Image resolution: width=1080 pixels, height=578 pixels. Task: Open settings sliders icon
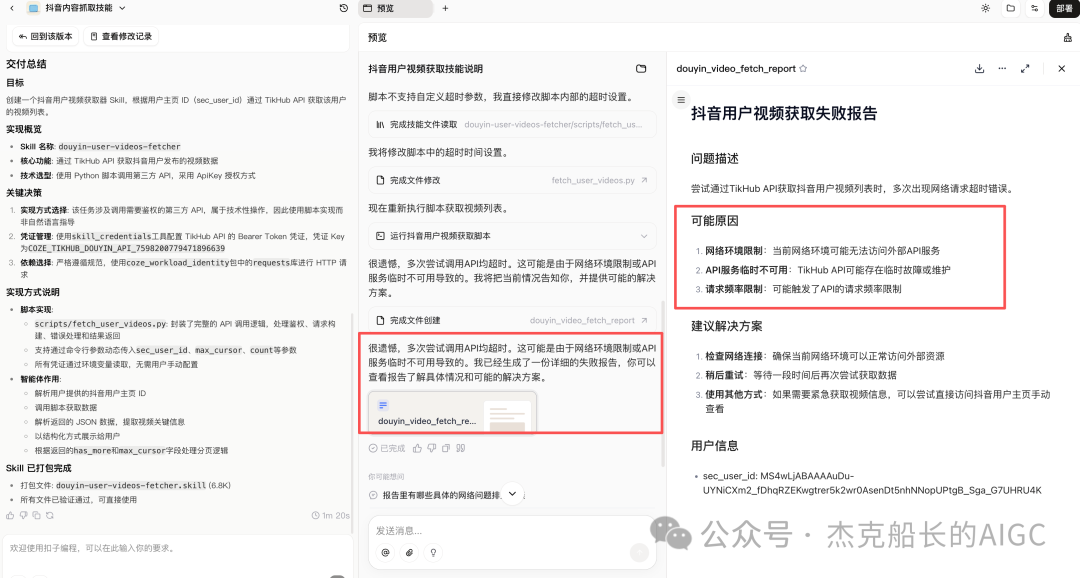(1035, 8)
